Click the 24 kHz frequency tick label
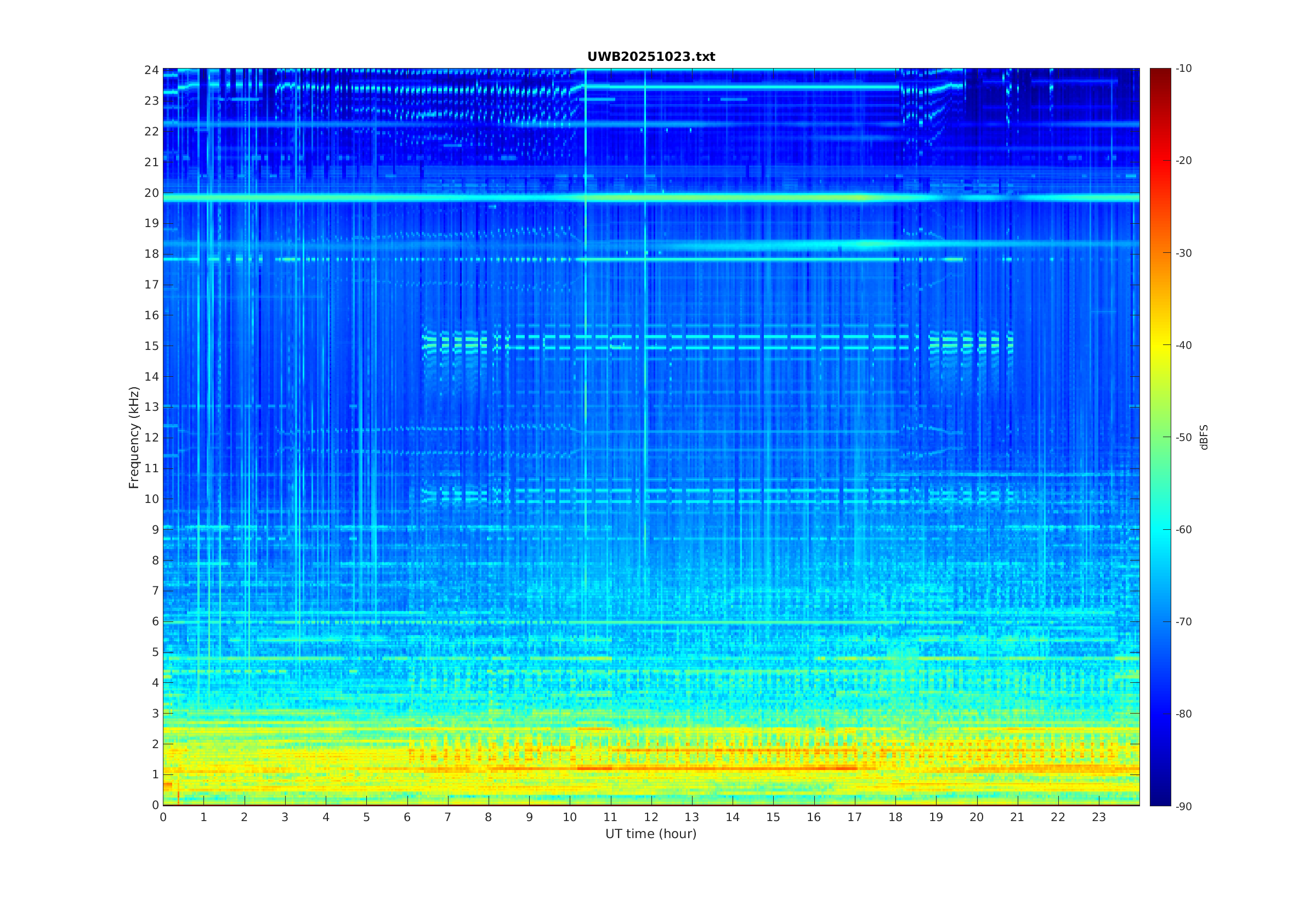The width and height of the screenshot is (1316, 905). (x=151, y=70)
